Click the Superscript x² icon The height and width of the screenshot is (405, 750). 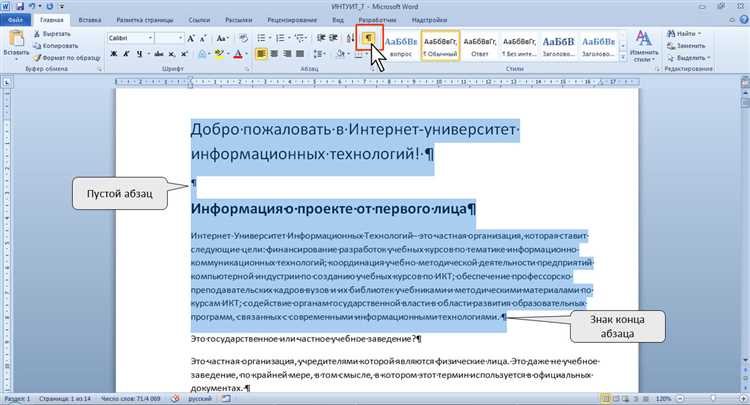(184, 54)
